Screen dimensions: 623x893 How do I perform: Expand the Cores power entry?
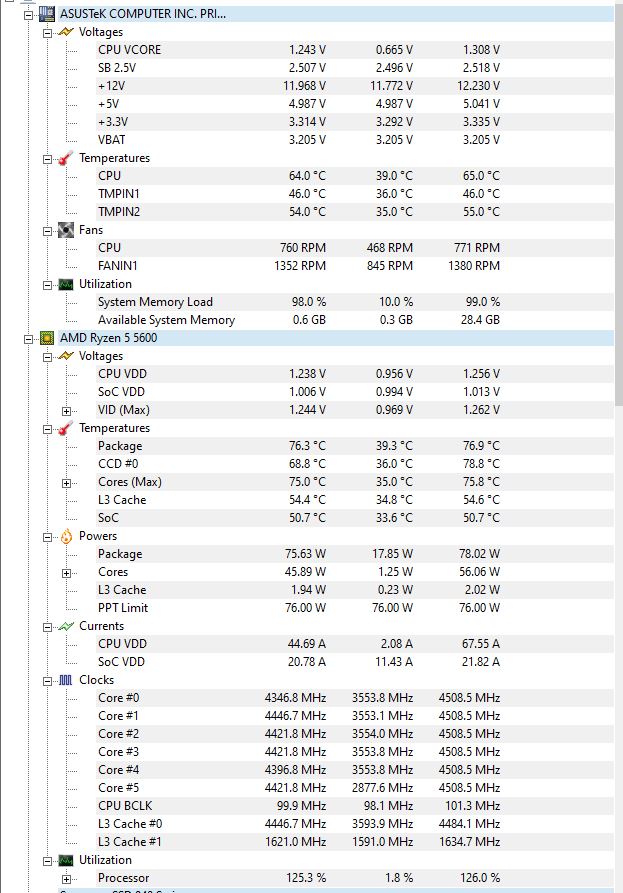[67, 573]
